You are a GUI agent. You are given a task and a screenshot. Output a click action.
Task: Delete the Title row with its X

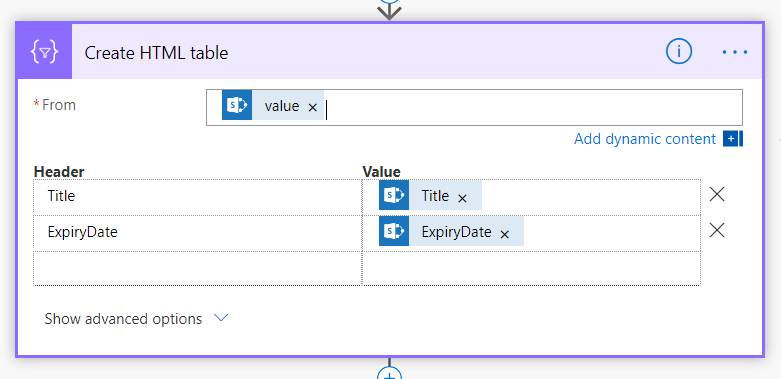click(x=717, y=194)
